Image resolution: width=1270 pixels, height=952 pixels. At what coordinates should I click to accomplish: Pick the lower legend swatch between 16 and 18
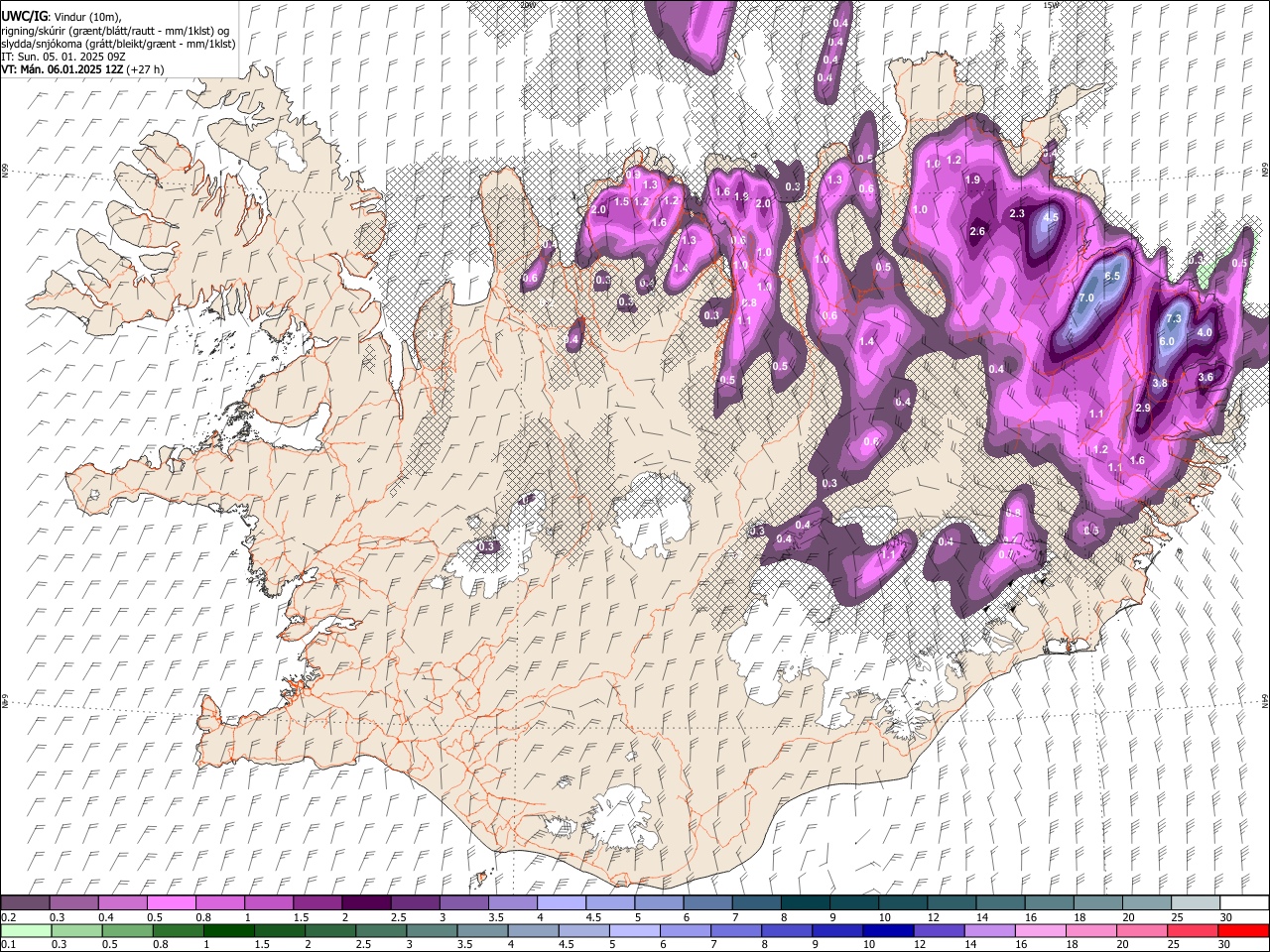tap(1041, 930)
